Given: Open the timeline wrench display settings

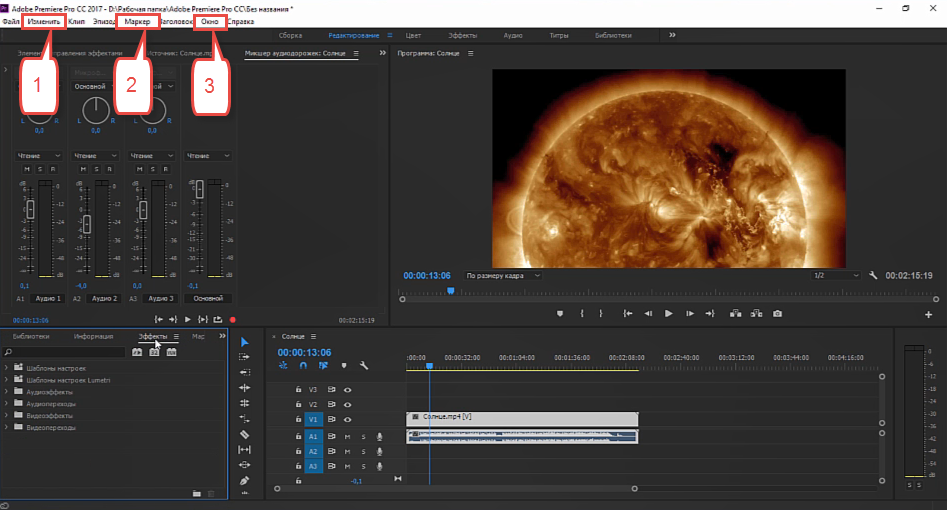Looking at the screenshot, I should 364,366.
